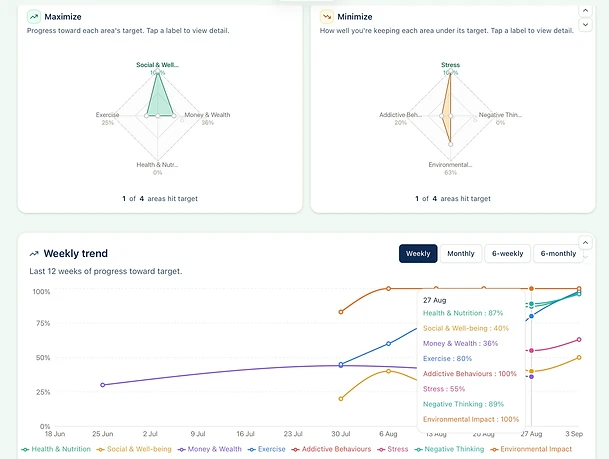Open Money & Wealth radar label detail
Screen dimensions: 609x459
coord(207,115)
